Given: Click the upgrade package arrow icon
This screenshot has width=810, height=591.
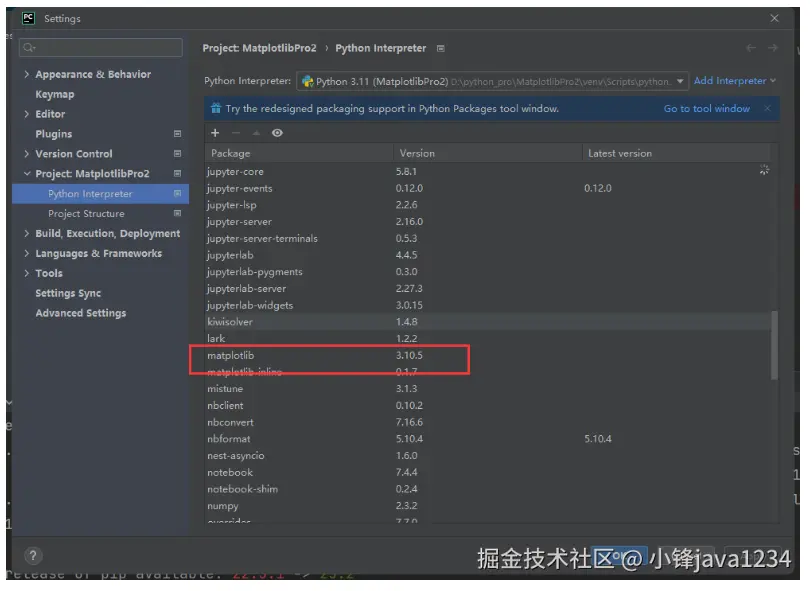Looking at the screenshot, I should pyautogui.click(x=256, y=133).
